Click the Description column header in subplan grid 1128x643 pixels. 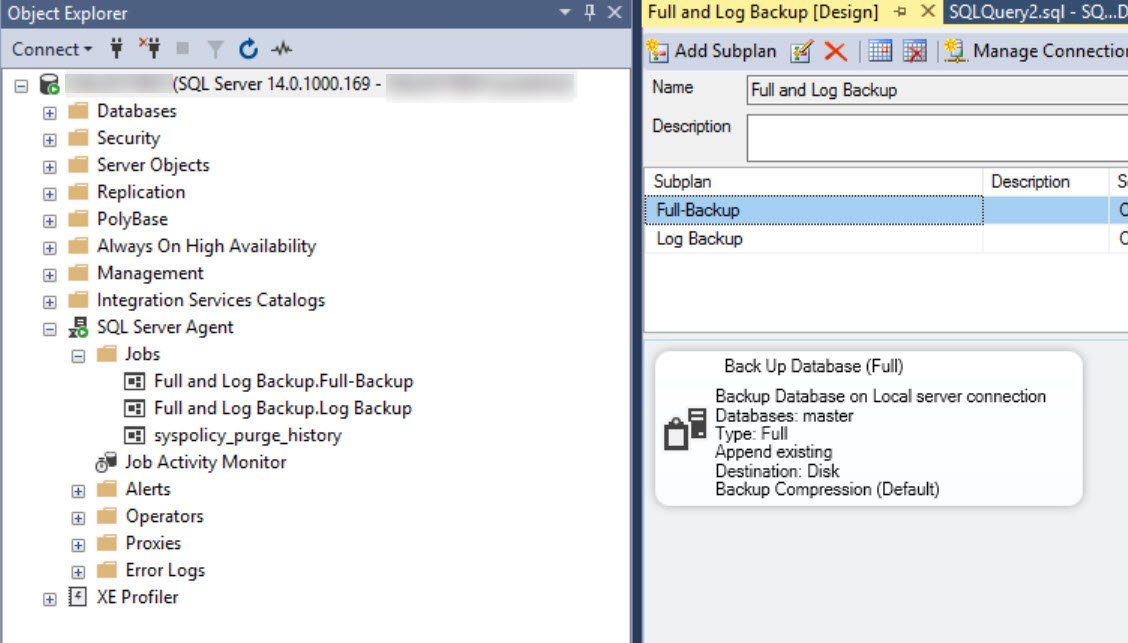[x=1045, y=182]
